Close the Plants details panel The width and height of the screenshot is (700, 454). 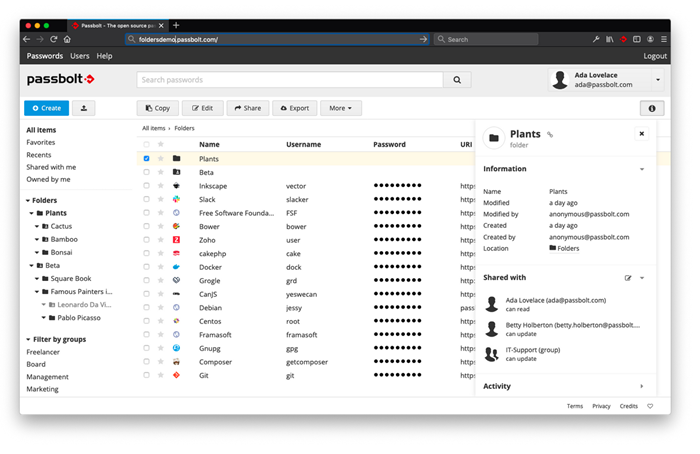[642, 133]
